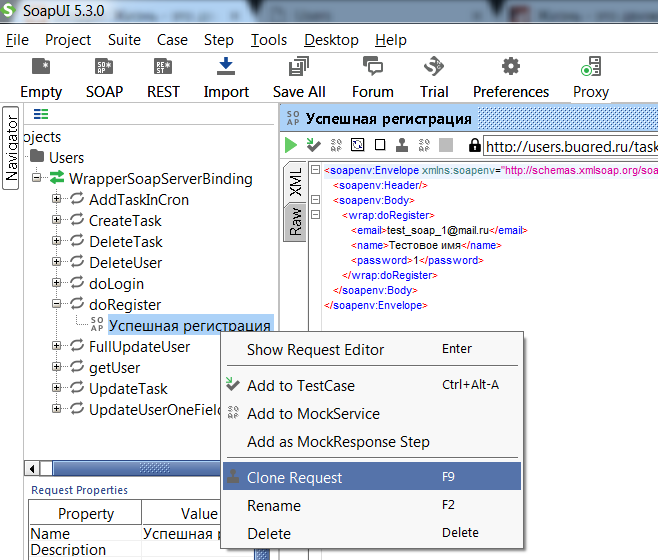Viewport: 658px width, 560px height.
Task: Open the Tools menu
Action: (x=269, y=40)
